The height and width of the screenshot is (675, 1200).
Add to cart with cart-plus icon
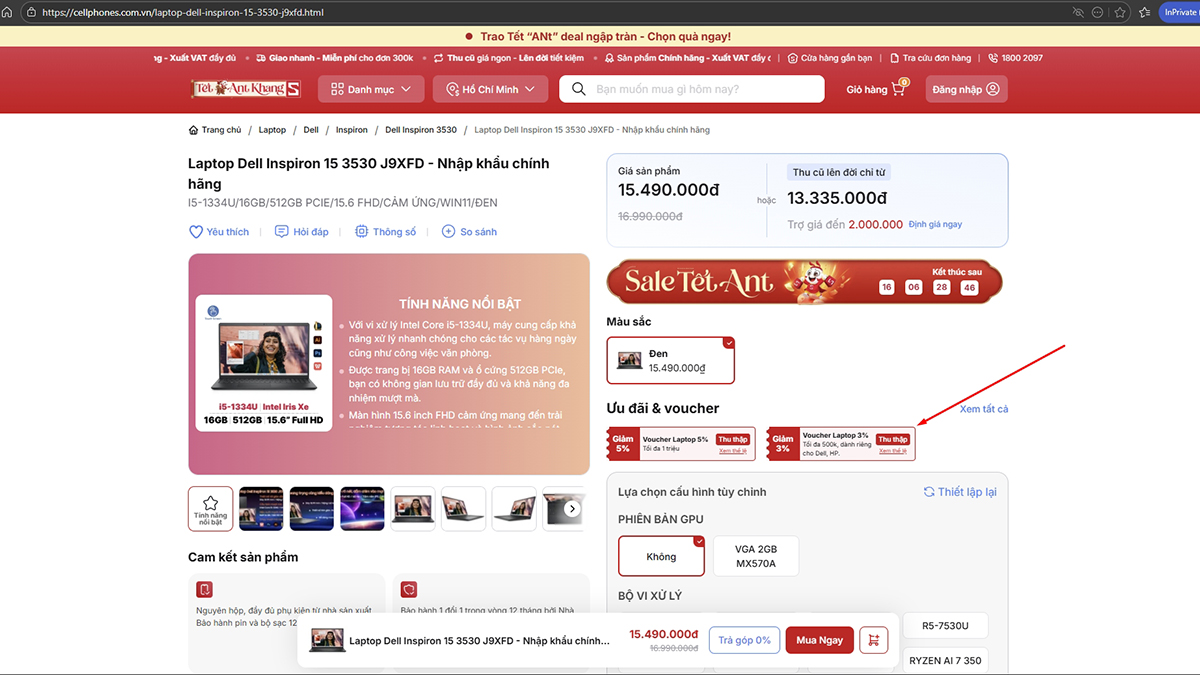coord(873,640)
